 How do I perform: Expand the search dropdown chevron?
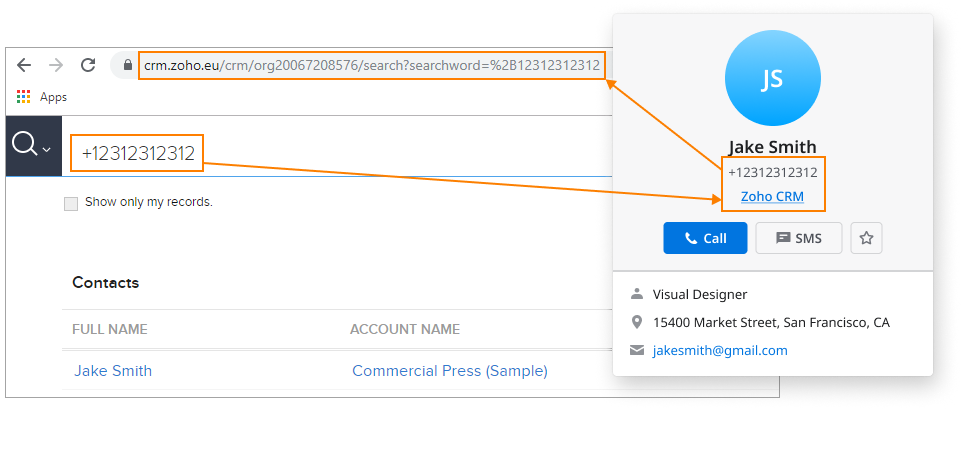(x=47, y=150)
